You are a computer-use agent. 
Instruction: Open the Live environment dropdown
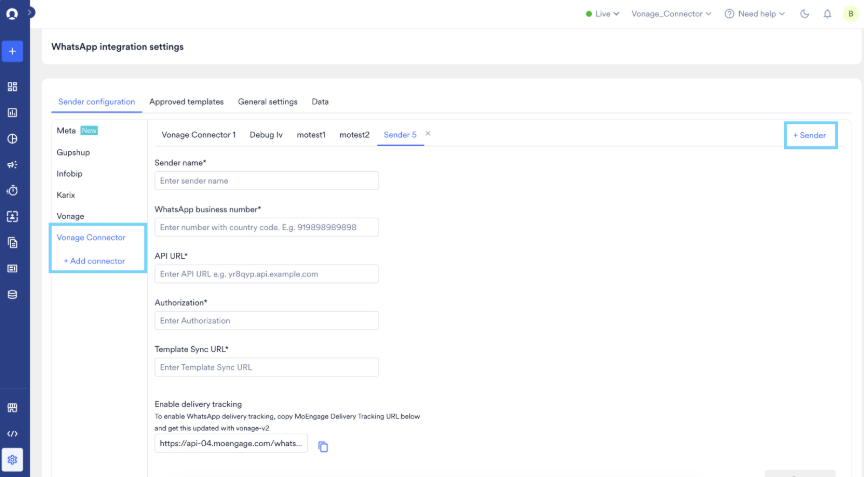point(602,14)
